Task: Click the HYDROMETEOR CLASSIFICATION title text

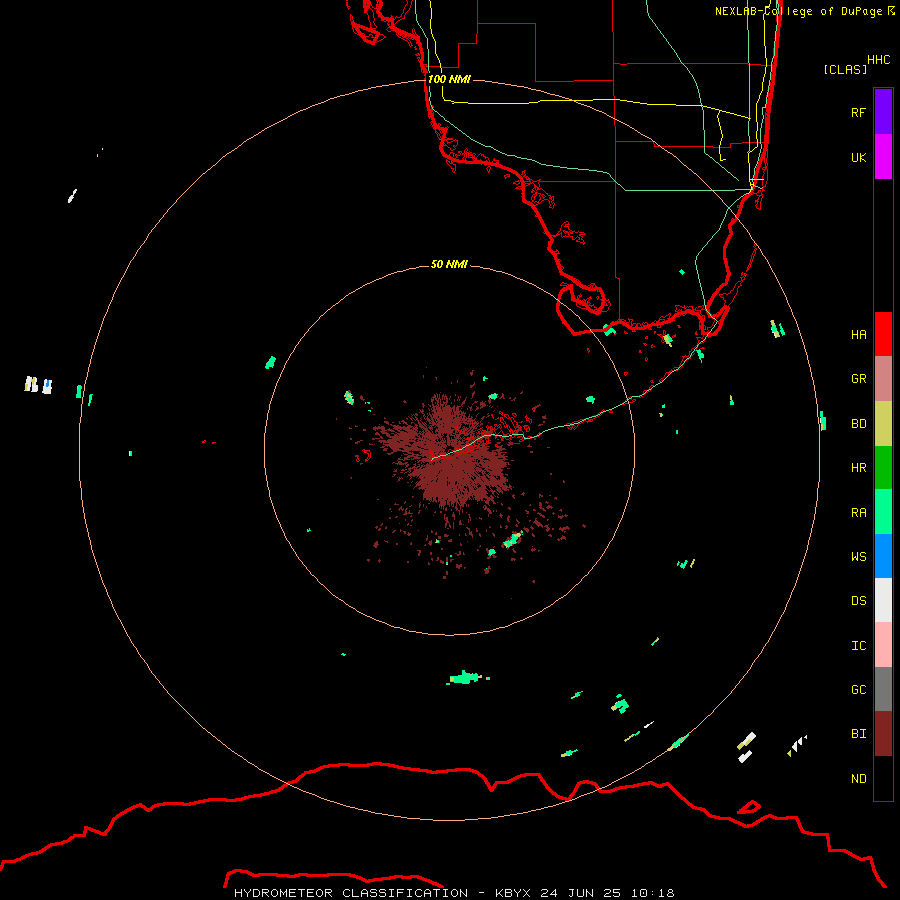Action: [351, 893]
